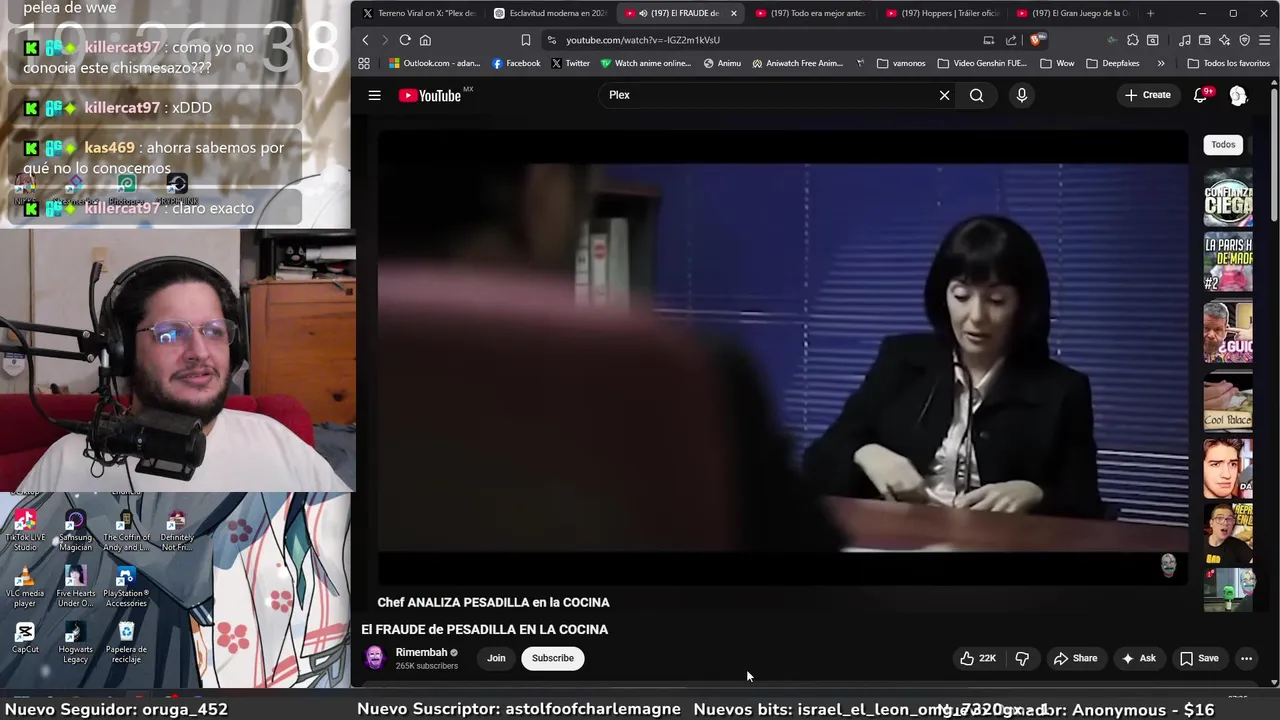
Task: Click the address bar URL youtube.com/watch
Action: click(x=642, y=40)
